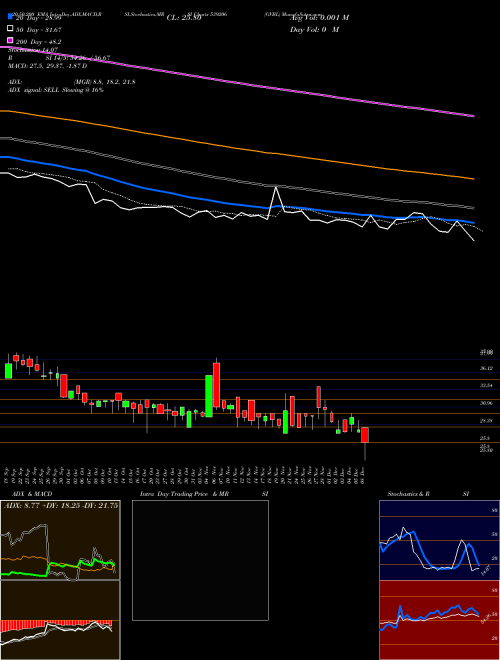Click the 36.12 price axis label

pos(486,368)
